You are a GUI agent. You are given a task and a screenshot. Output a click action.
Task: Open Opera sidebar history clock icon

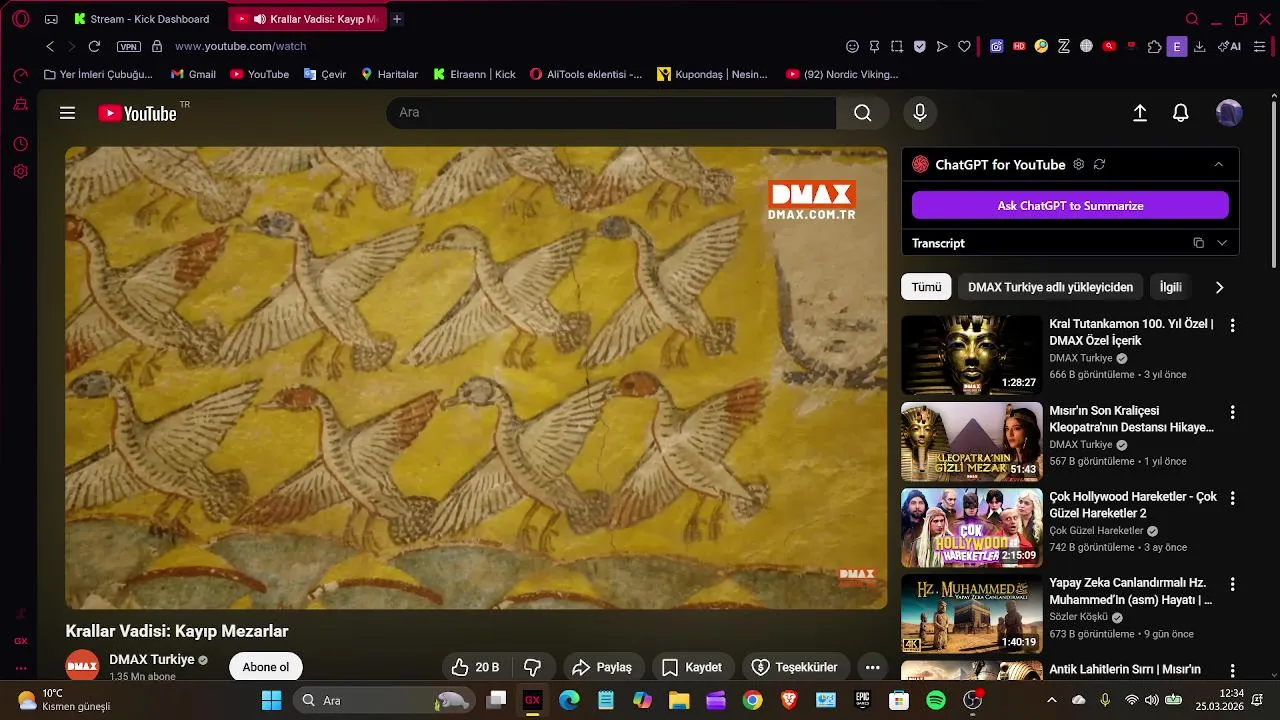click(x=20, y=144)
